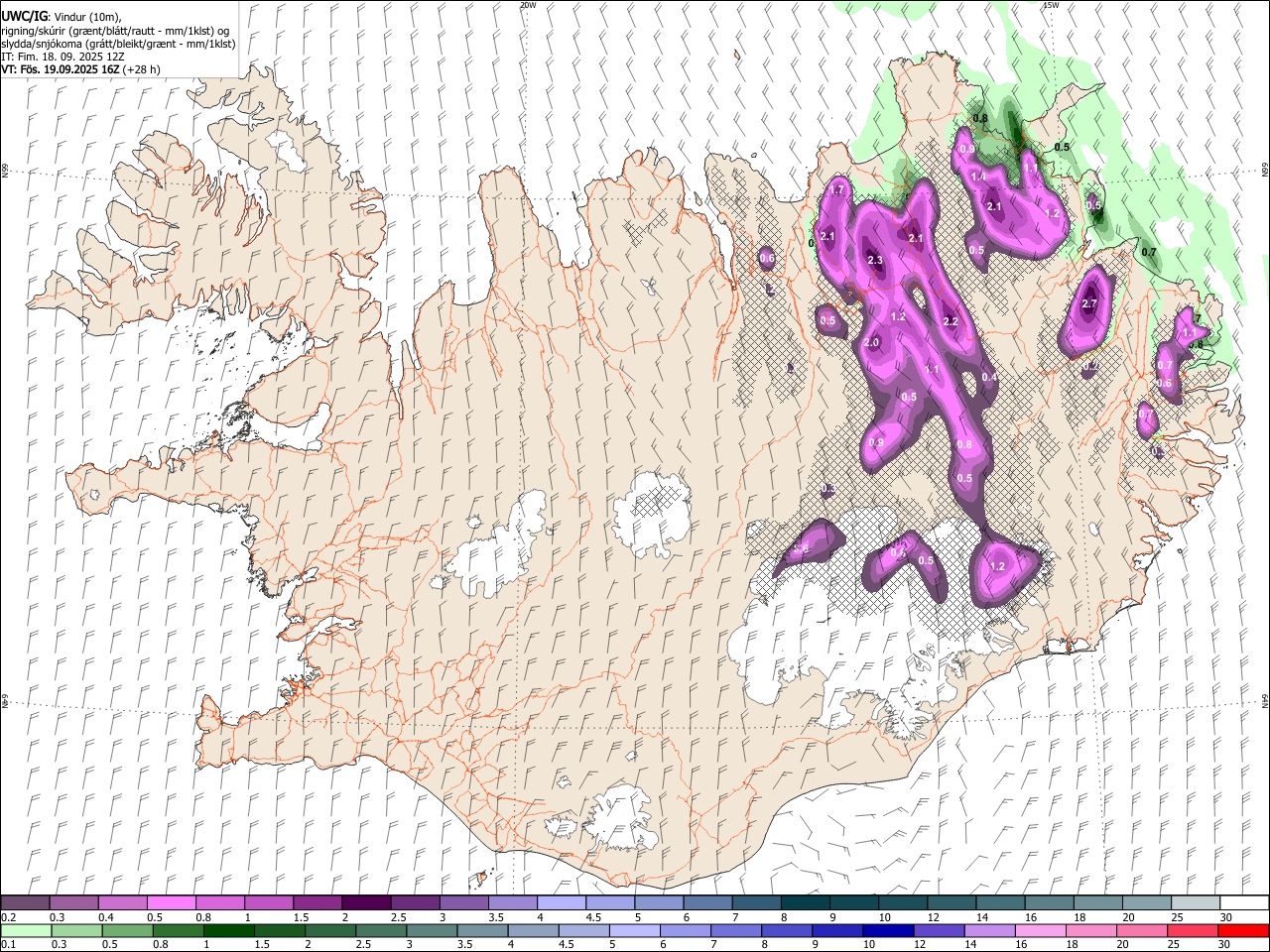1270x952 pixels.
Task: Click the pale green legend swatch labeled 0.1
Action: pos(25,930)
